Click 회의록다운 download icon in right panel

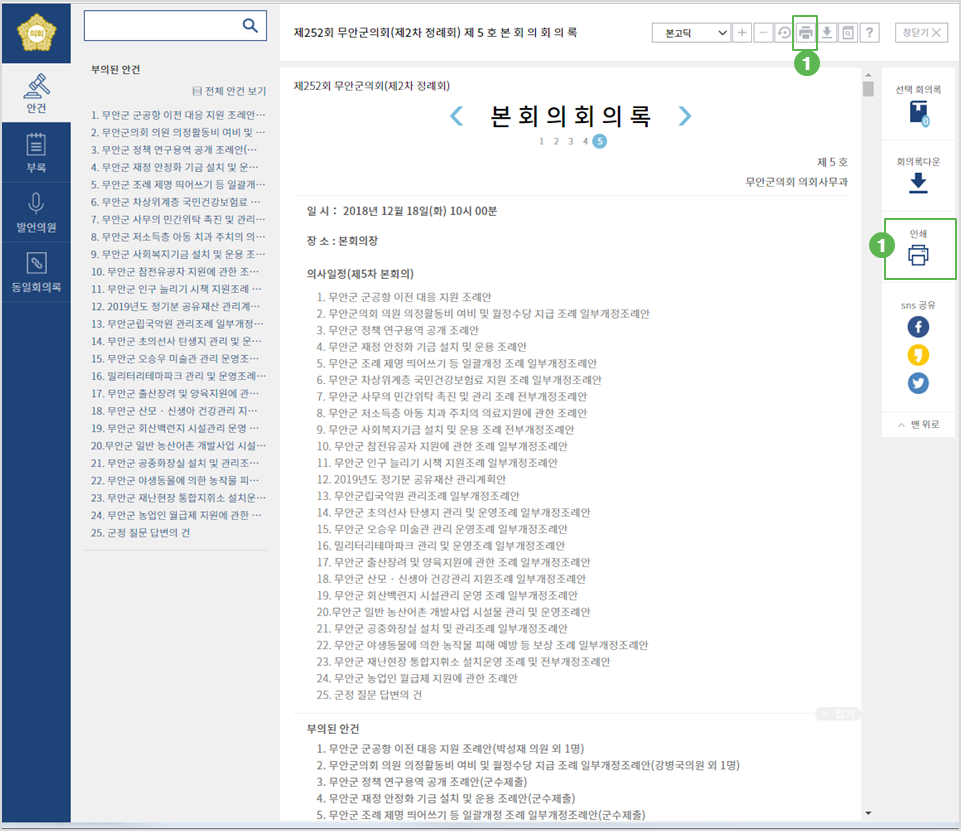pyautogui.click(x=918, y=183)
